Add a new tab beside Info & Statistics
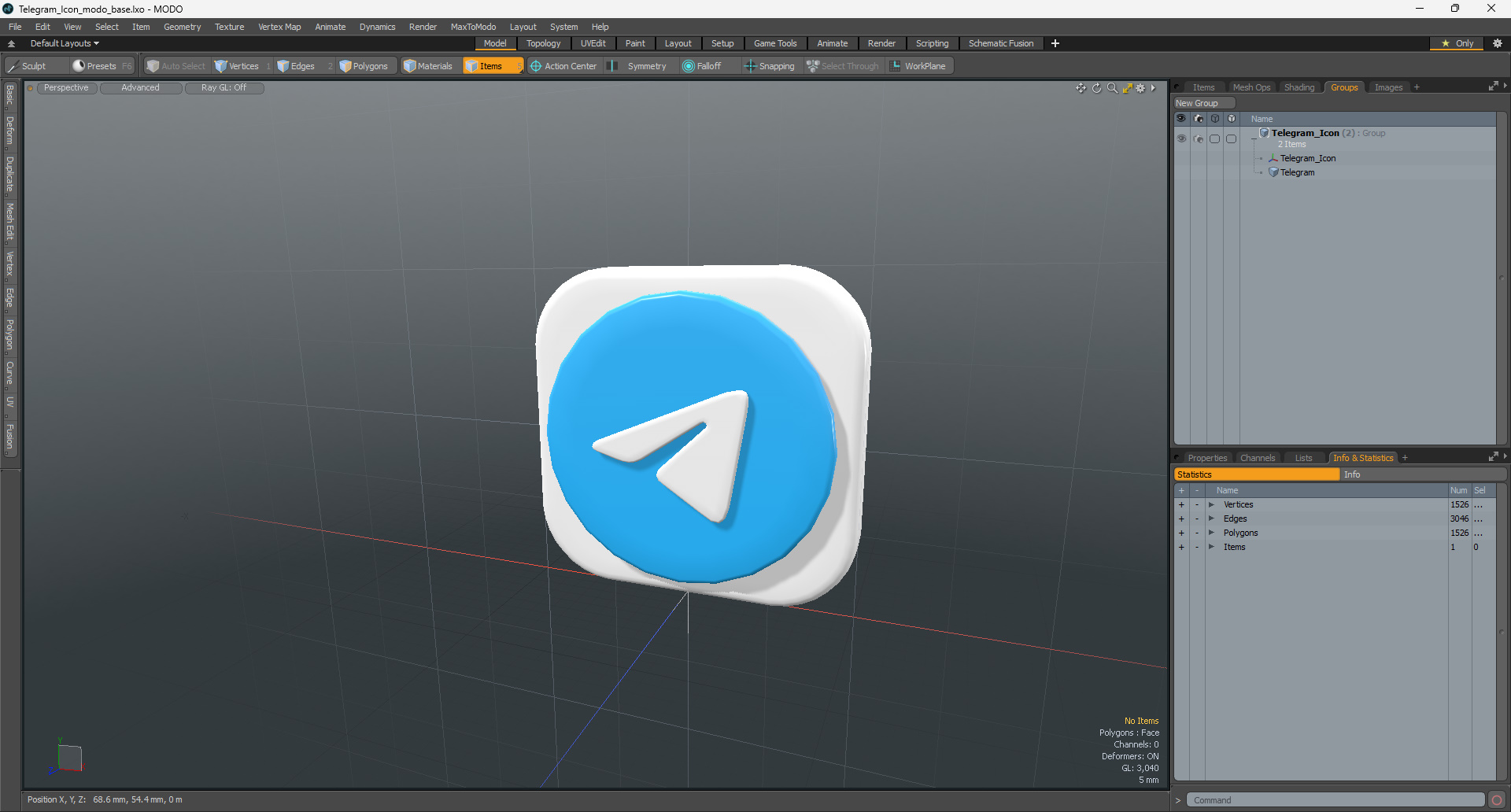 pyautogui.click(x=1405, y=458)
